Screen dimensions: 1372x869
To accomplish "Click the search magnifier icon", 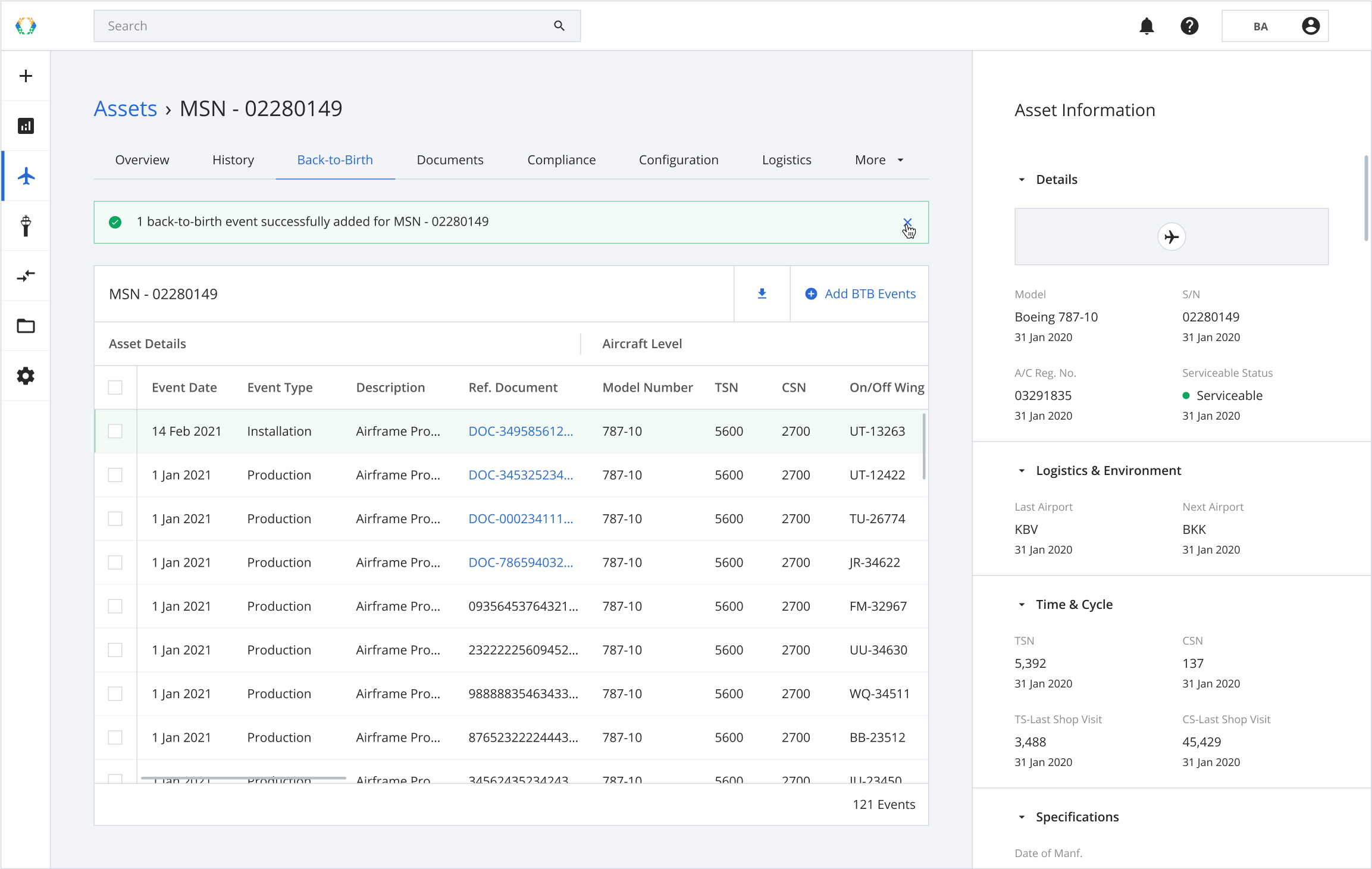I will (x=559, y=26).
